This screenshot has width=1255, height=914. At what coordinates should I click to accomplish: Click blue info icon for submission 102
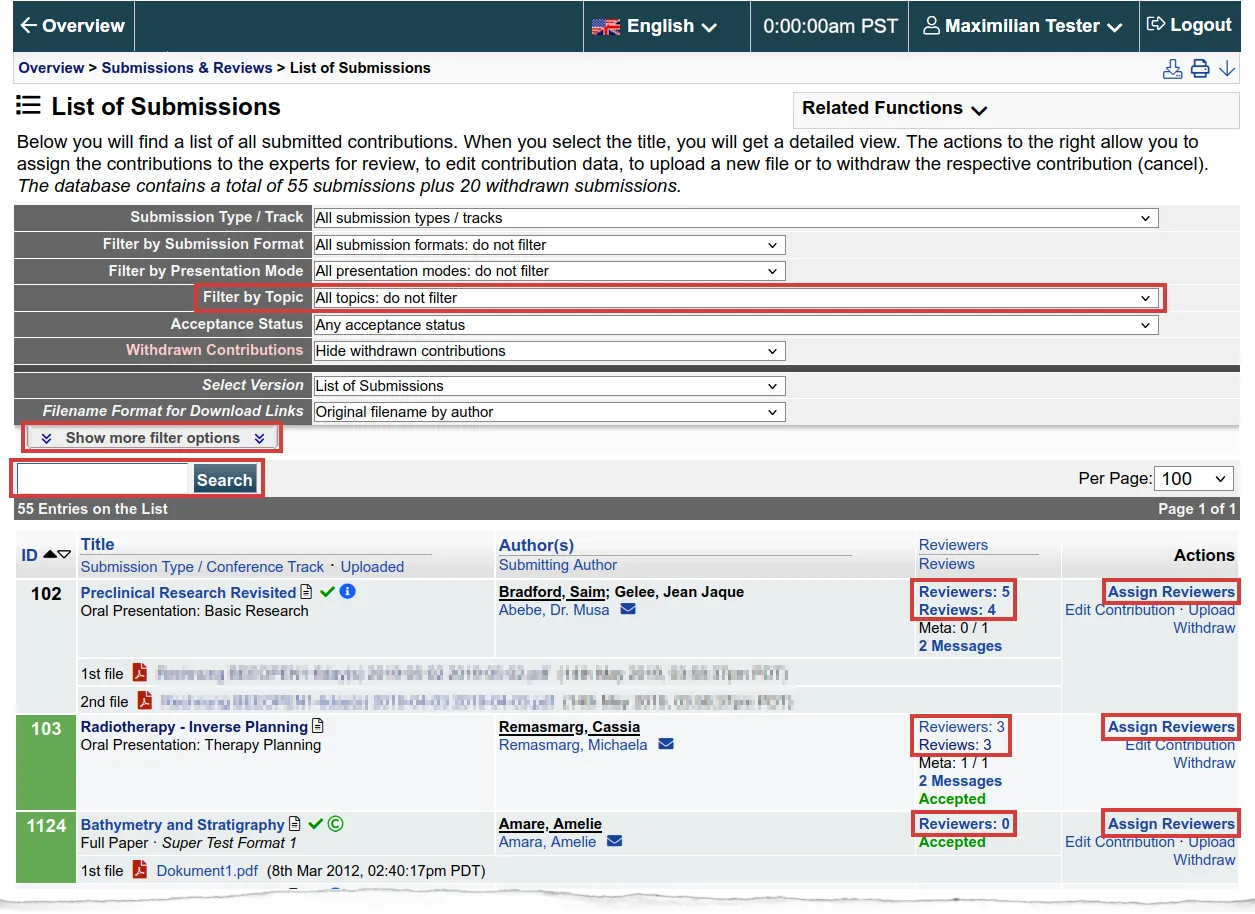pos(347,592)
